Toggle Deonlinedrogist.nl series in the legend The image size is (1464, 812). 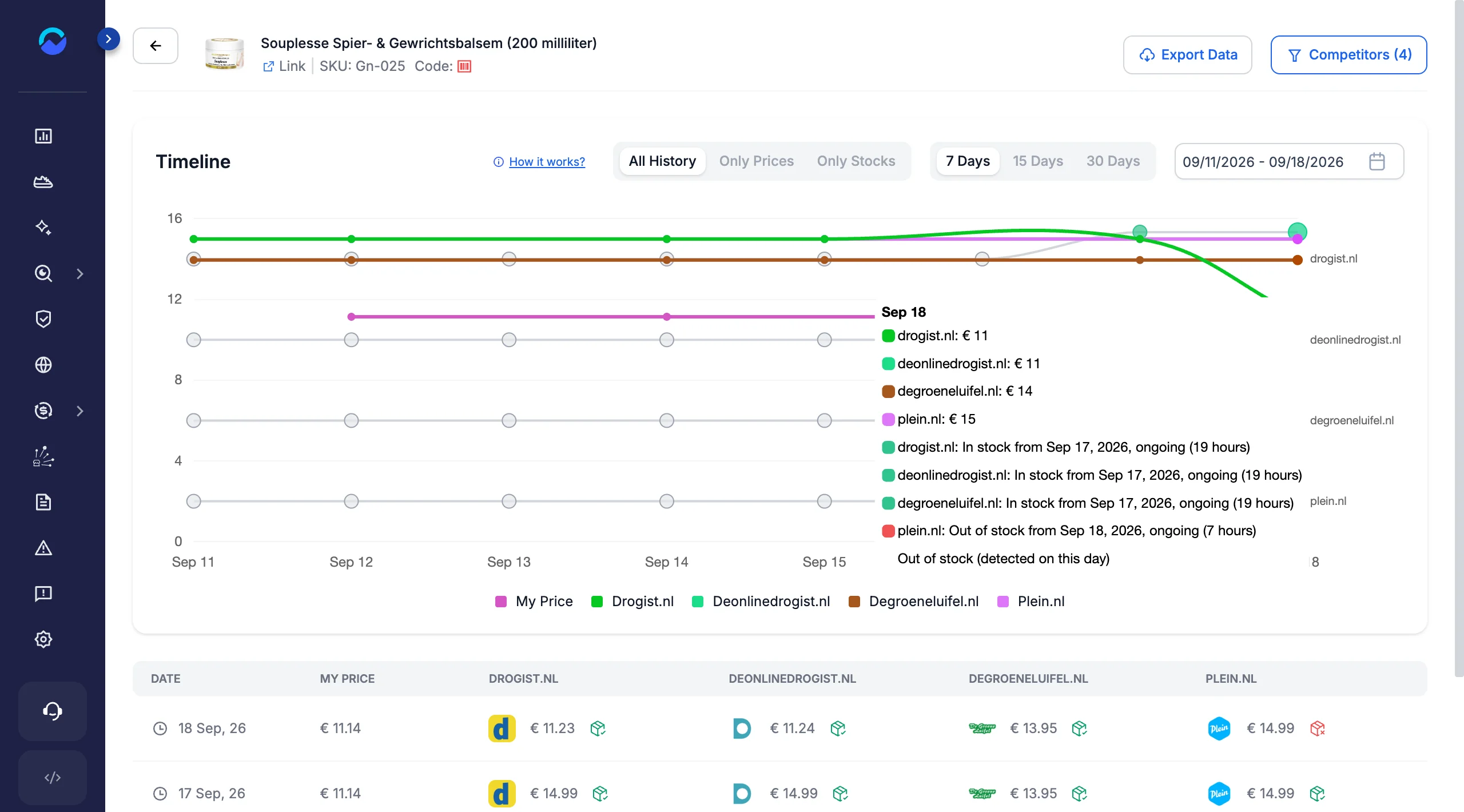[x=761, y=601]
